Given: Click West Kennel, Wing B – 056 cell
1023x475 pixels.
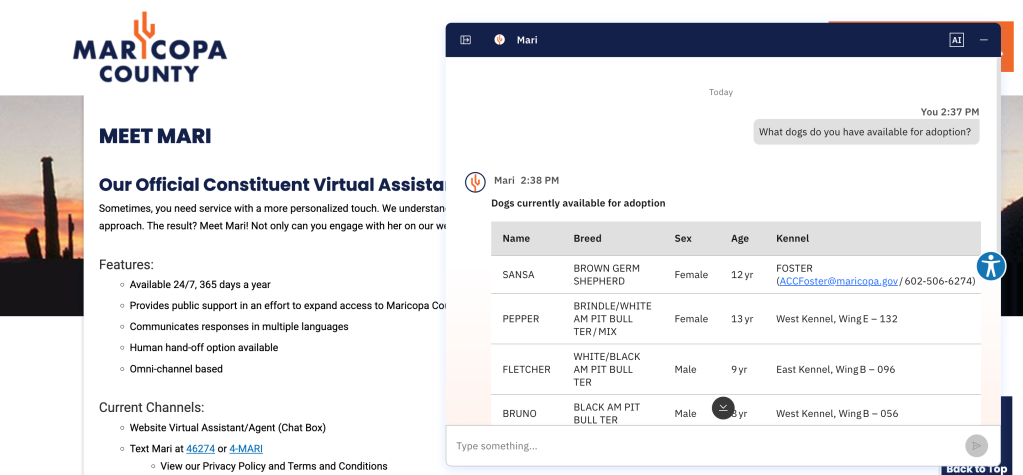Looking at the screenshot, I should point(837,414).
